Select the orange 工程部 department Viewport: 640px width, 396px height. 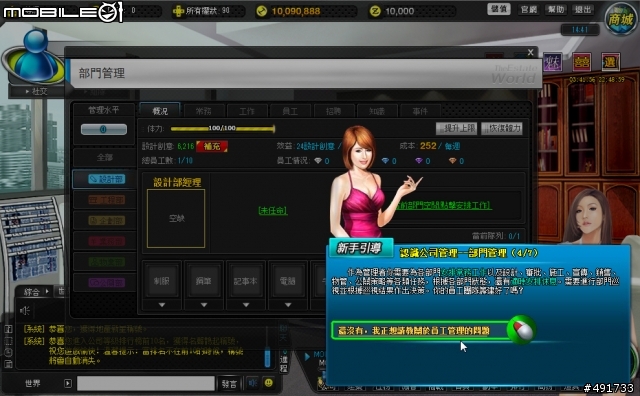(x=105, y=200)
